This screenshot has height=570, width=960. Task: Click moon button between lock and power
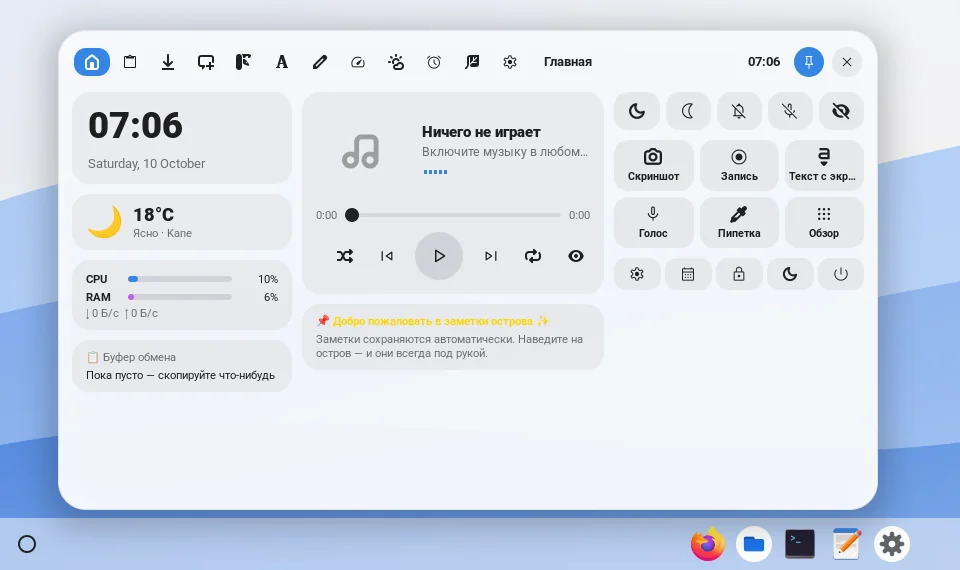[790, 274]
